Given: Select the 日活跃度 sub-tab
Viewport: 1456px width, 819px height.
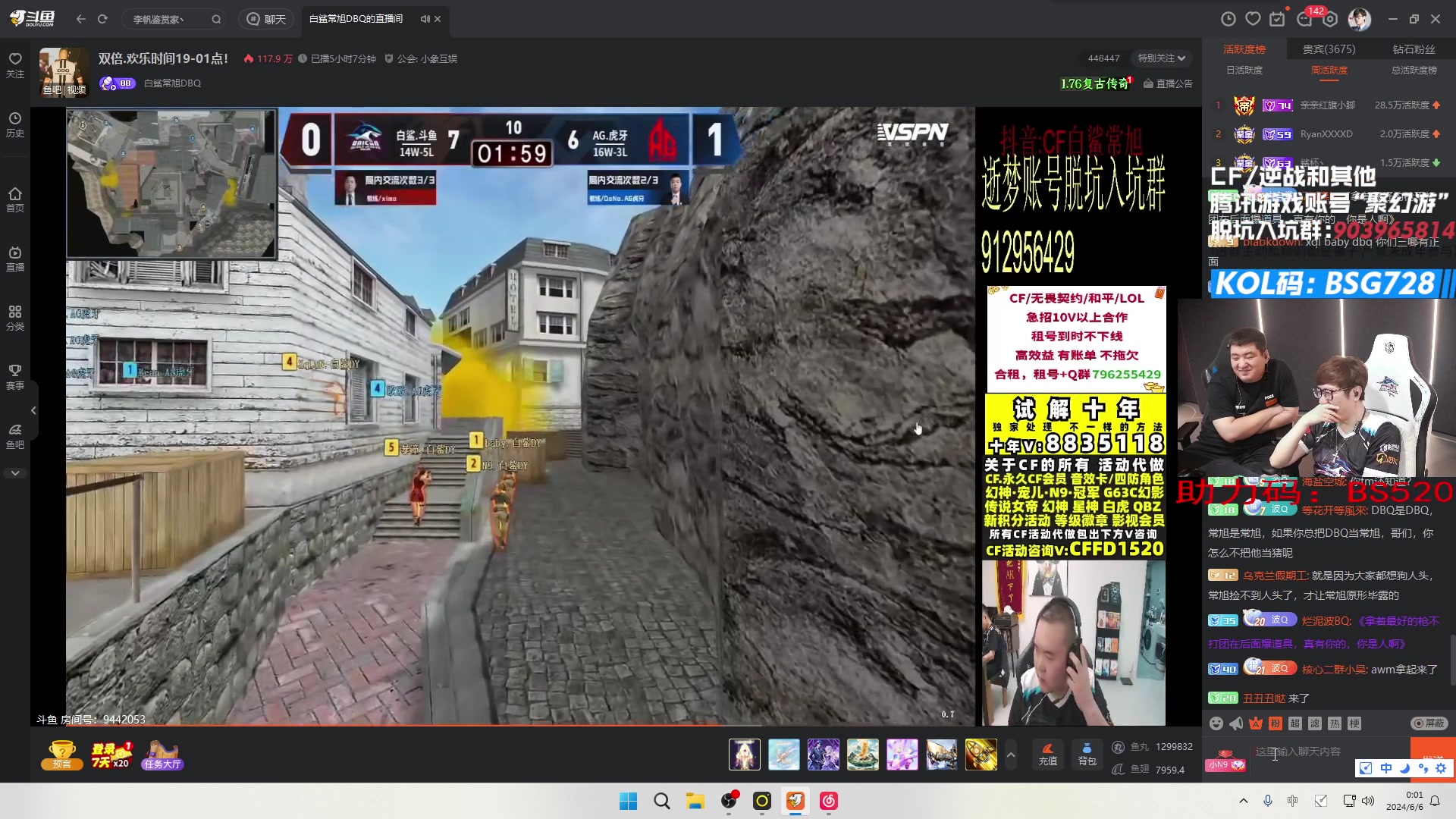Looking at the screenshot, I should [x=1244, y=71].
